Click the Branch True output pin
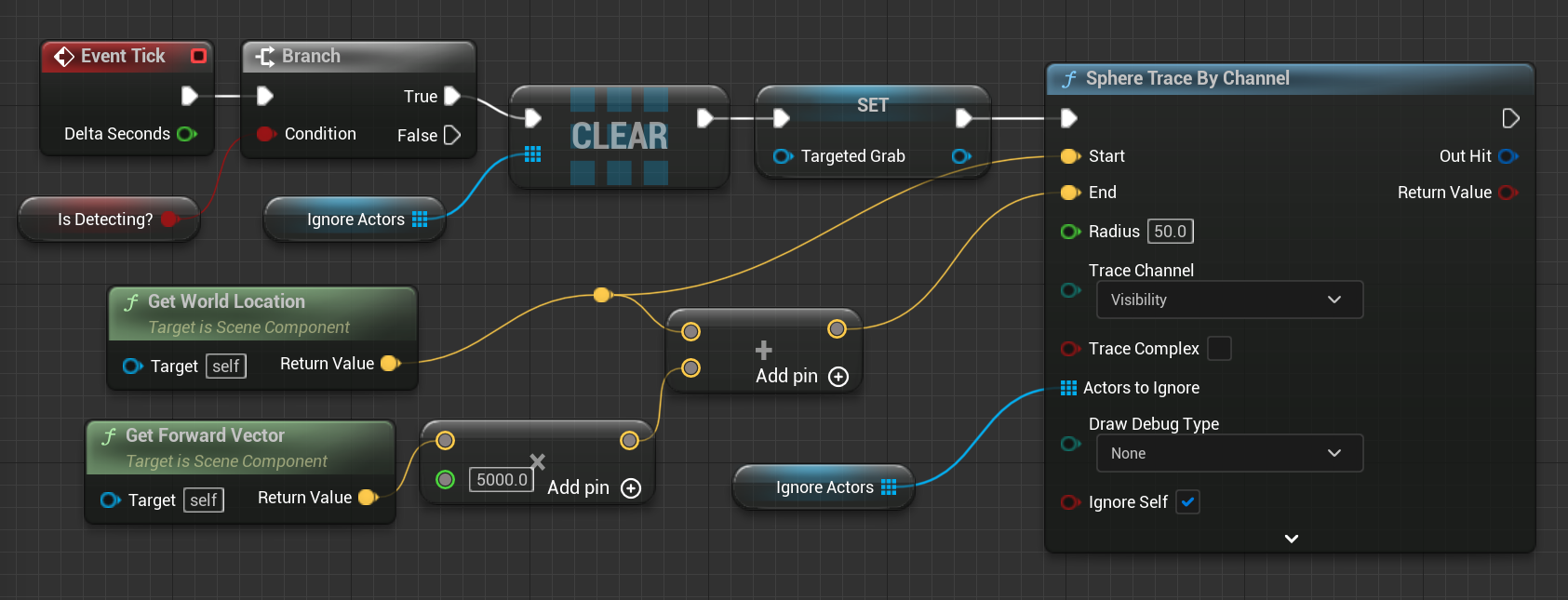Screen dimensions: 1568x600 (x=452, y=96)
